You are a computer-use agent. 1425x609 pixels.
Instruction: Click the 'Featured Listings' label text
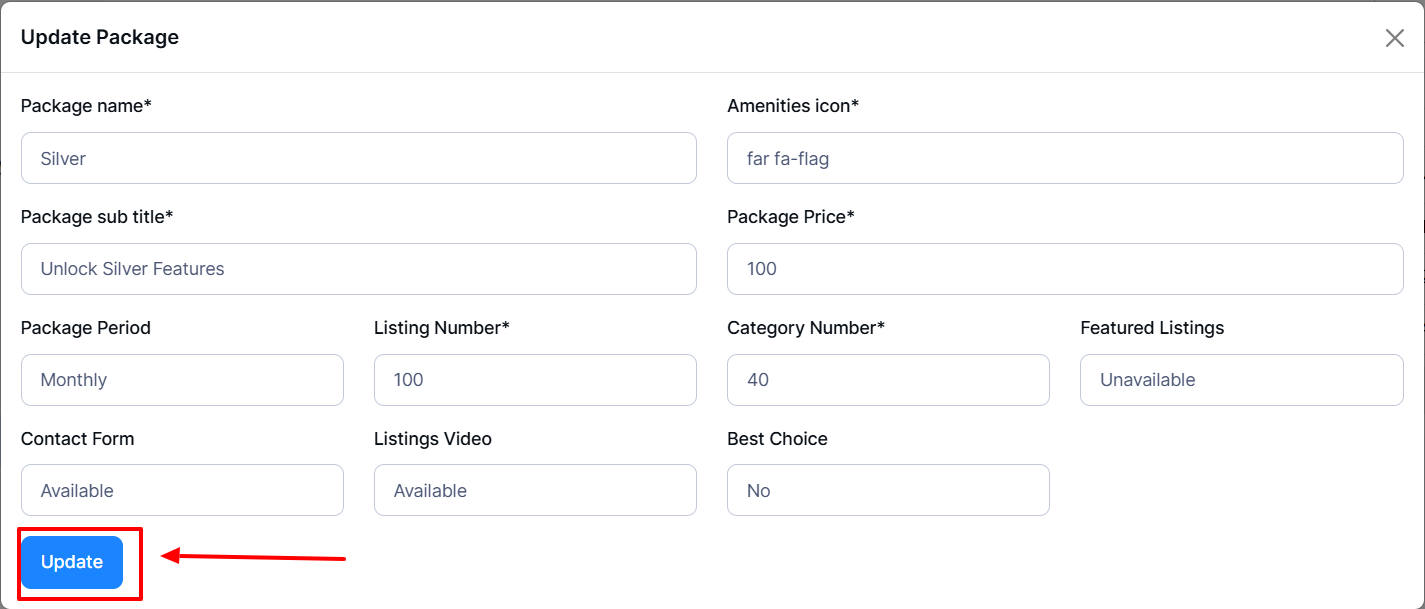click(x=1152, y=328)
